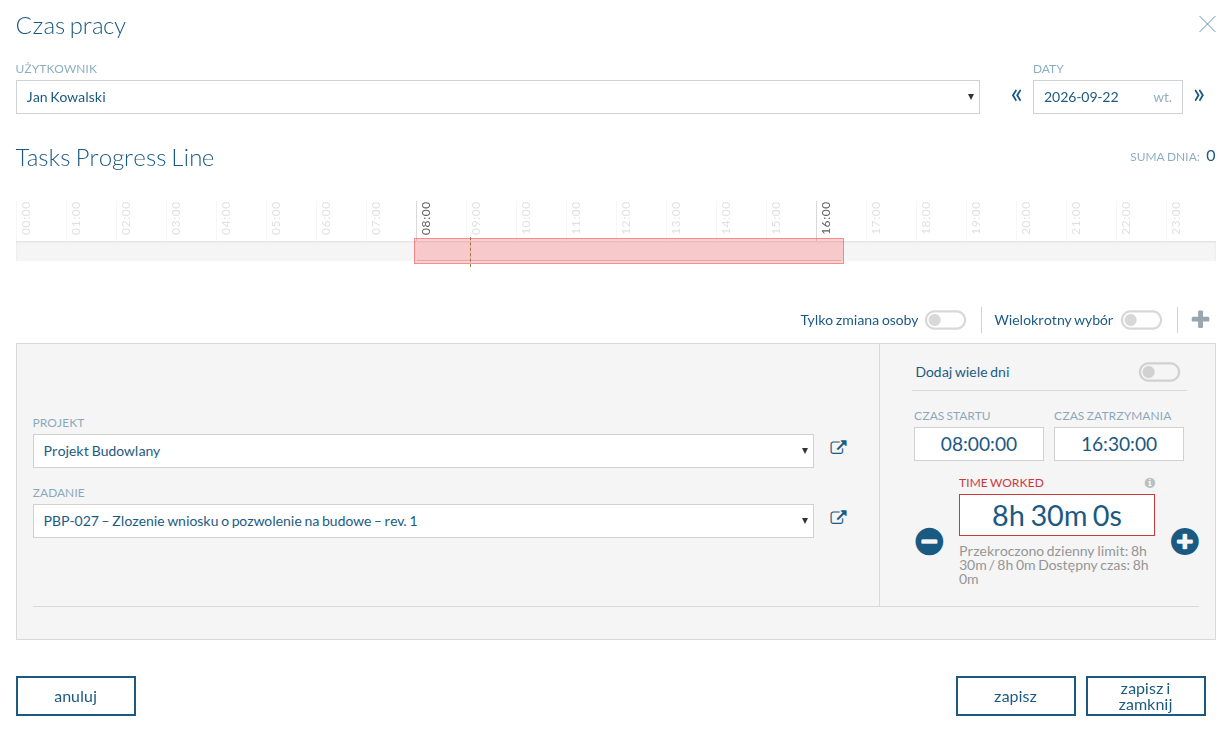
Task: Decrease time worked with minus button
Action: [x=929, y=542]
